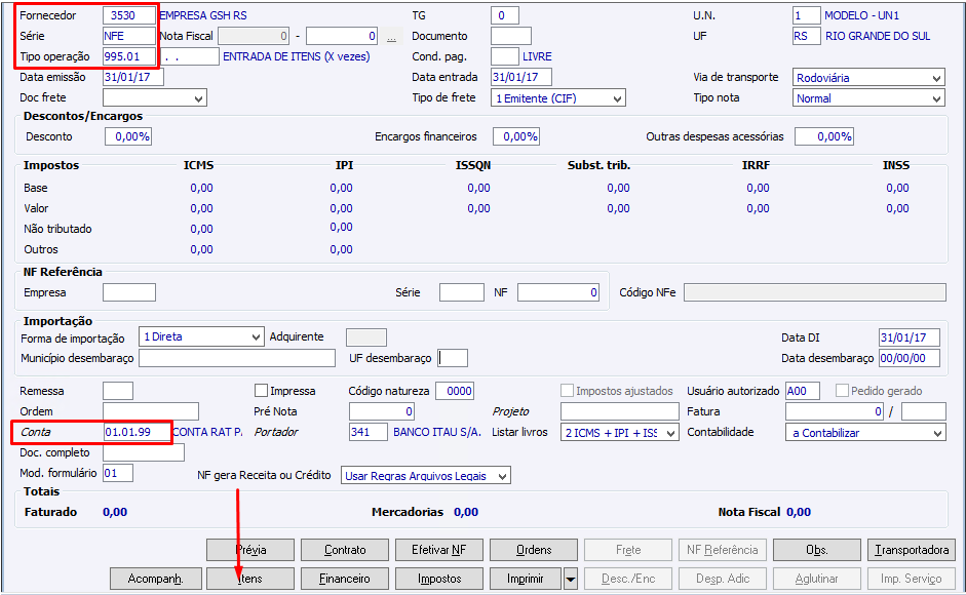Click the Transportadora button
The width and height of the screenshot is (966, 595).
912,550
